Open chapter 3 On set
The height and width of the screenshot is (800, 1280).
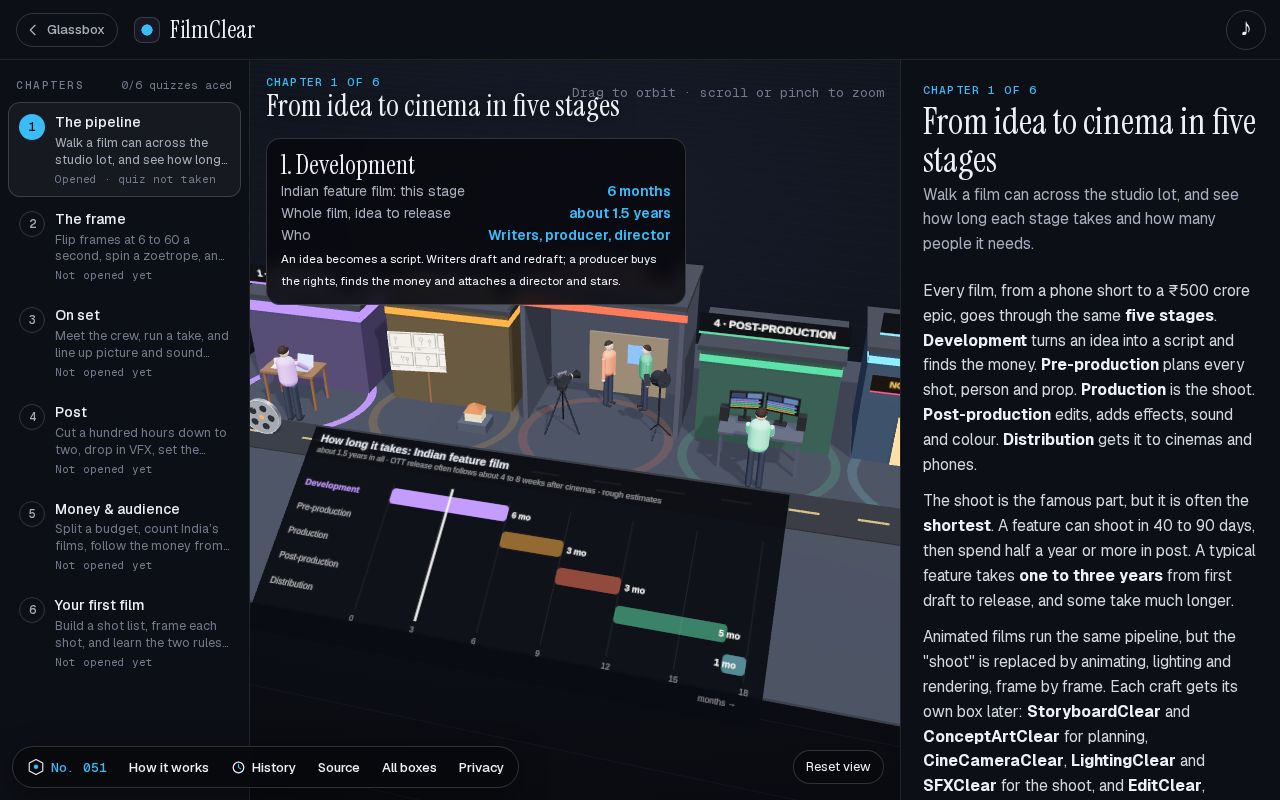124,343
